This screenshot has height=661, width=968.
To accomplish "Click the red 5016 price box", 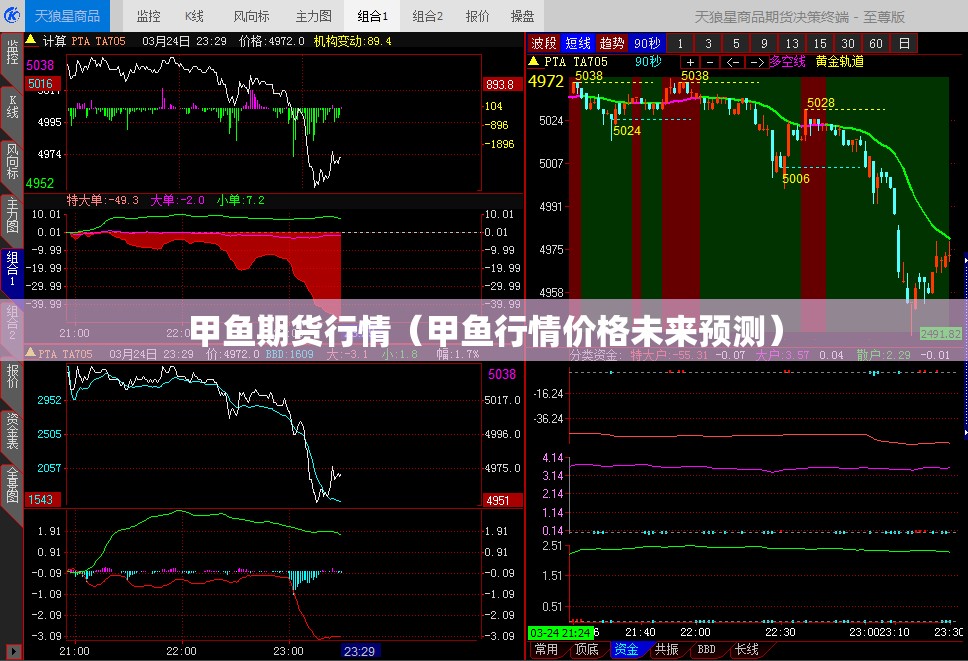I will point(41,84).
